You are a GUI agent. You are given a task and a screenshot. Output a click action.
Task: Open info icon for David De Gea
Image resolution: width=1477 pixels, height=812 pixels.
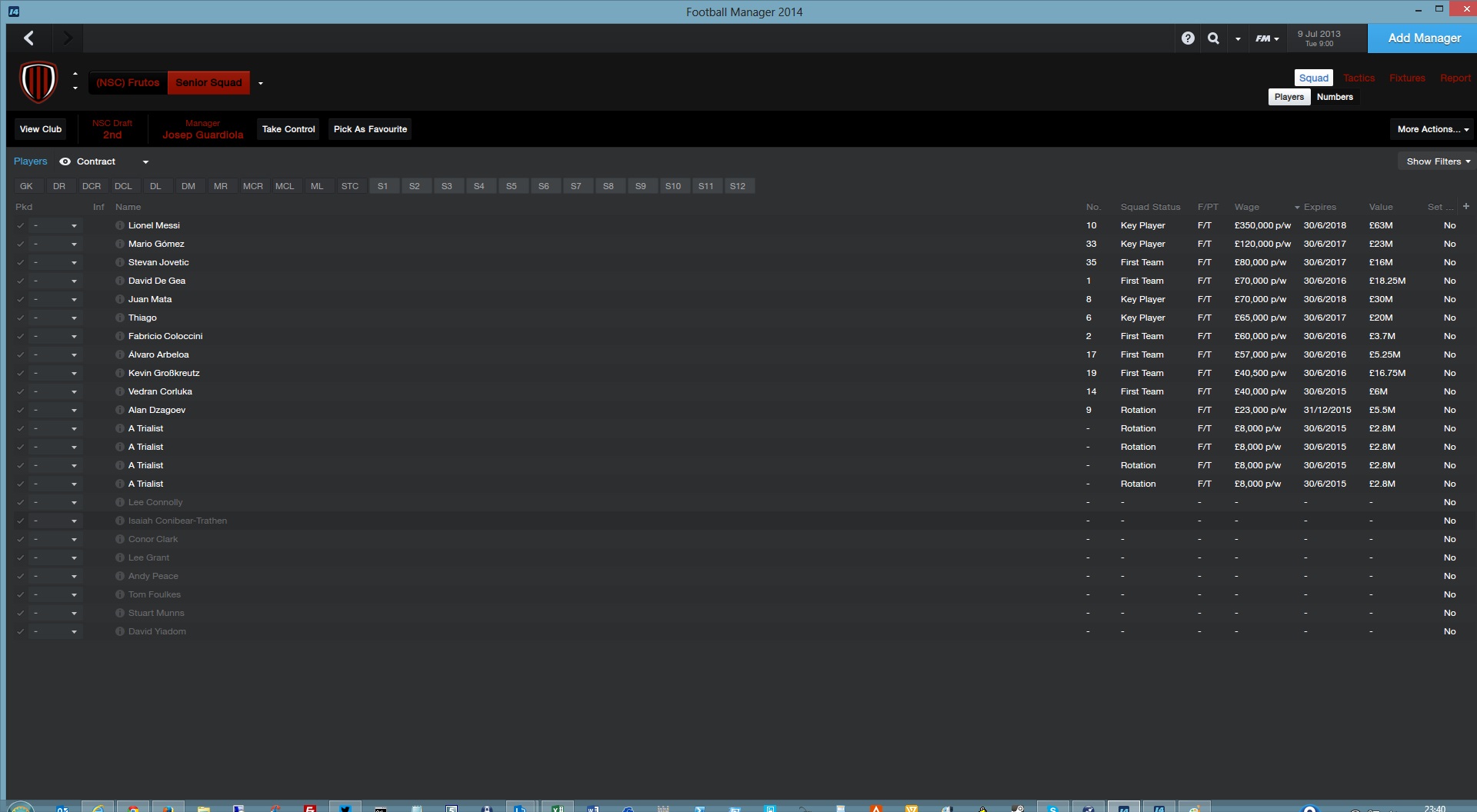pyautogui.click(x=120, y=281)
